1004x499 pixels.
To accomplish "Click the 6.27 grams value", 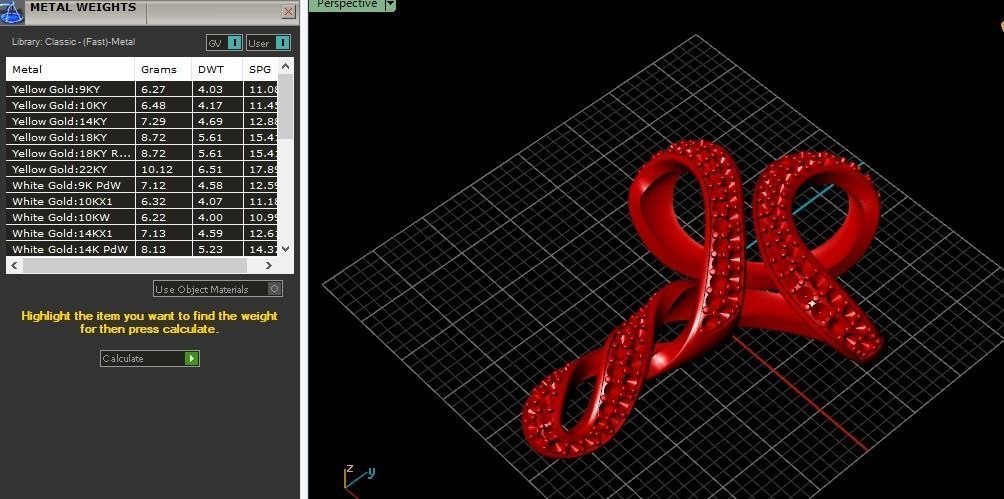I will (153, 90).
